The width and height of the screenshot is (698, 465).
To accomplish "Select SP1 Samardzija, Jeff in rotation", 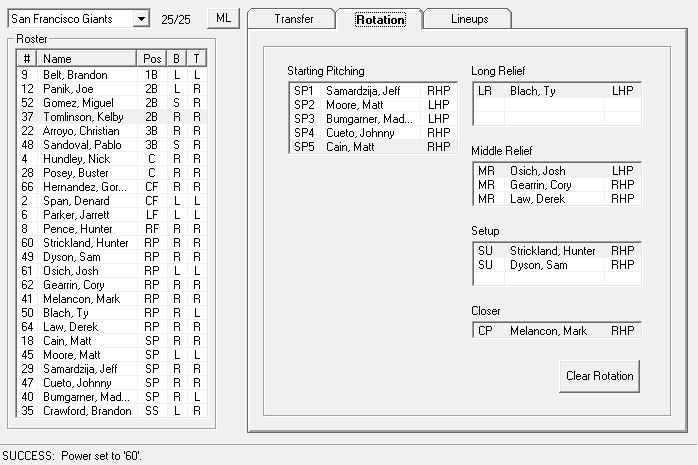I will [x=370, y=91].
